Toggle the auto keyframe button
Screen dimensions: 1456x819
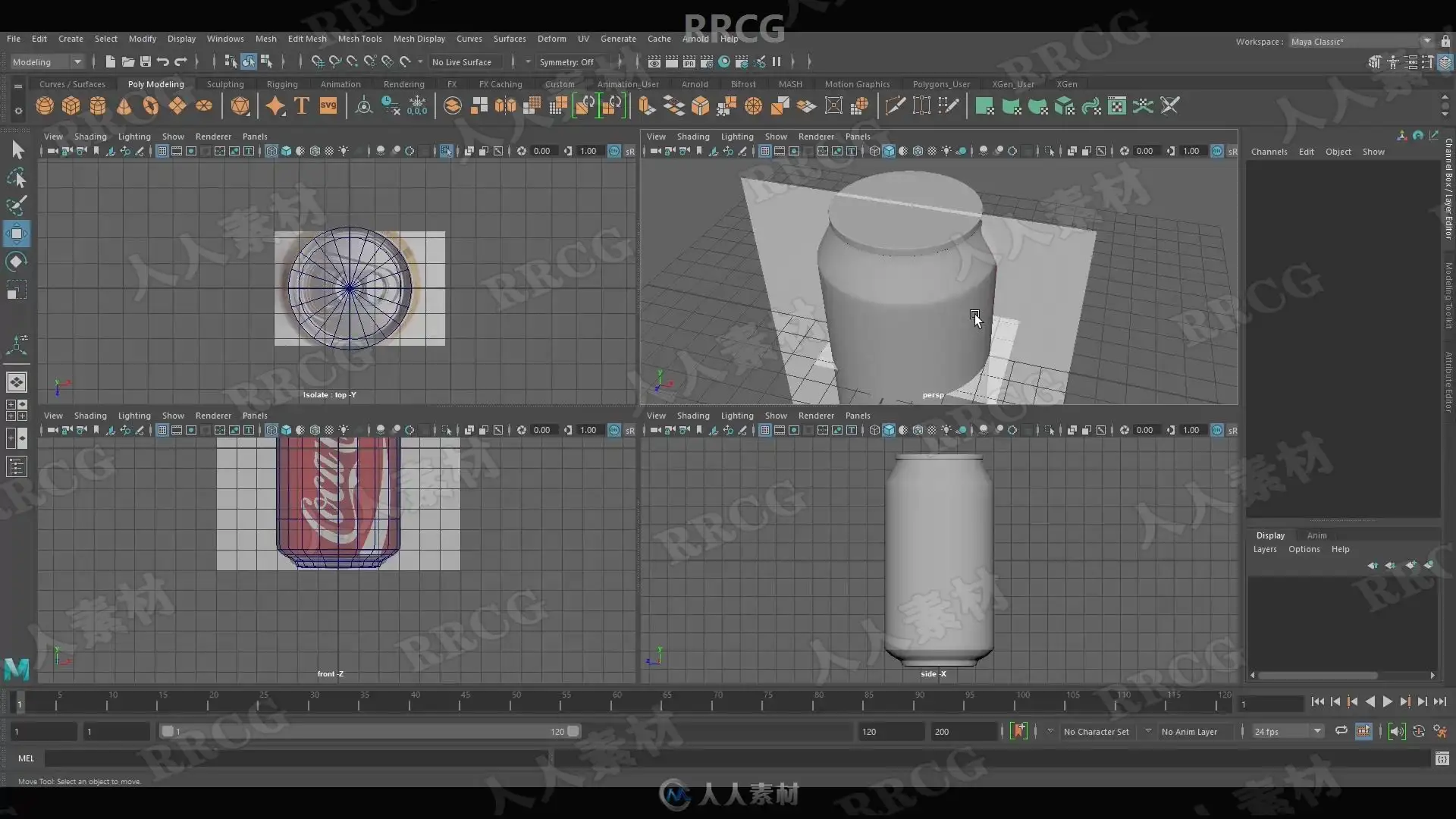pos(1018,731)
